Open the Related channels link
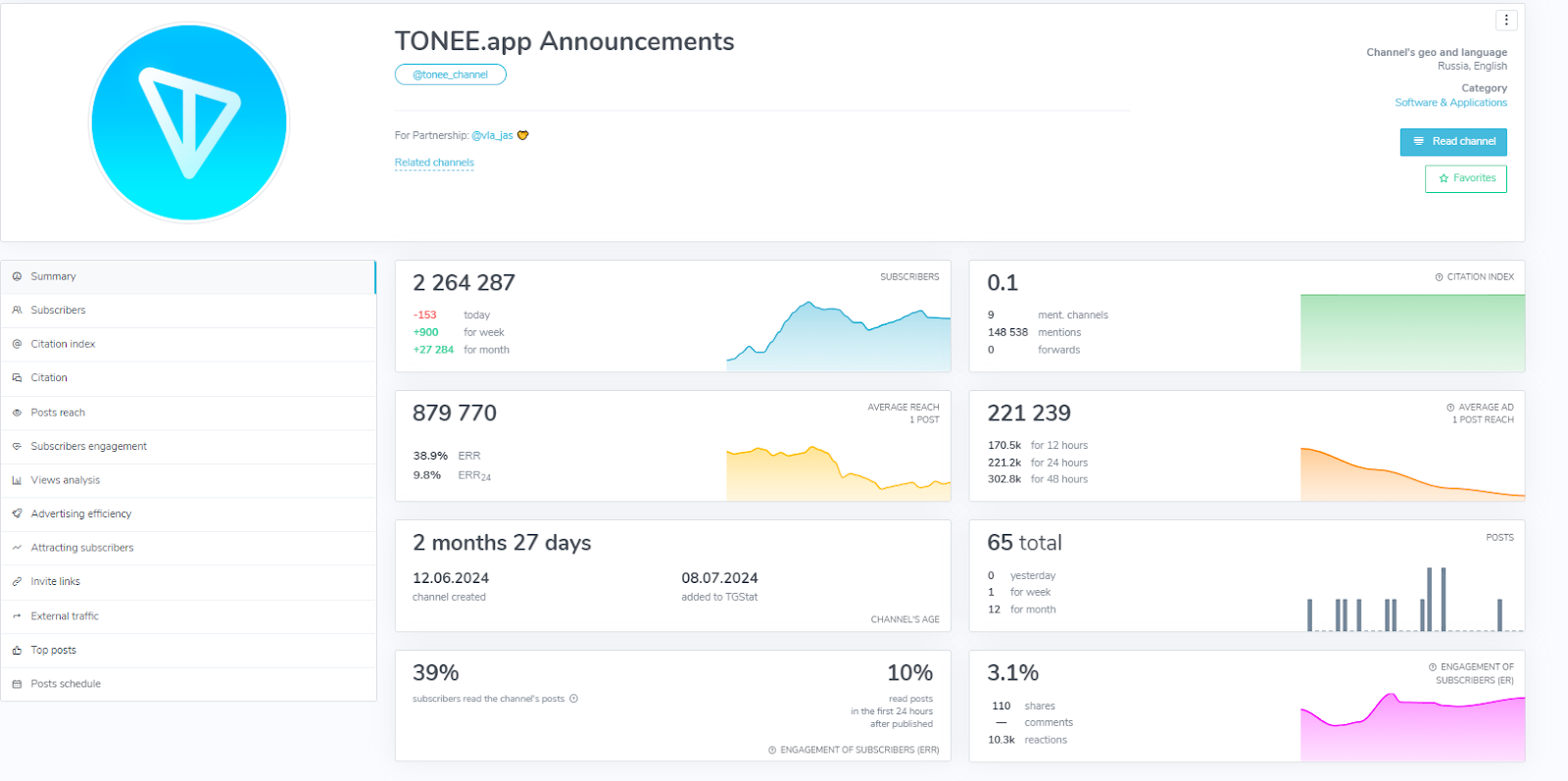1568x781 pixels. coord(434,163)
